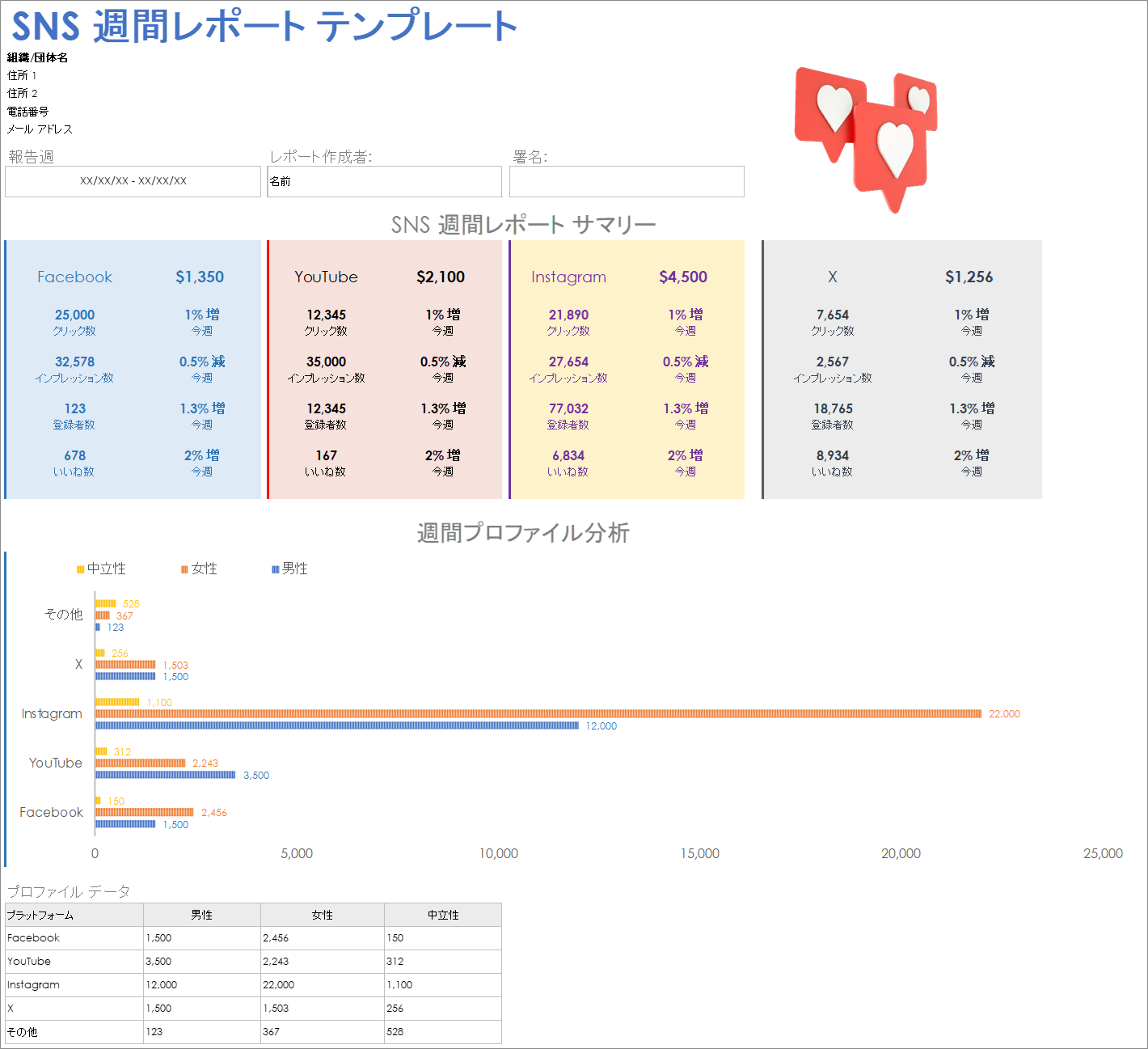Click the Facebook card title
Viewport: 1148px width, 1049px height.
74,277
